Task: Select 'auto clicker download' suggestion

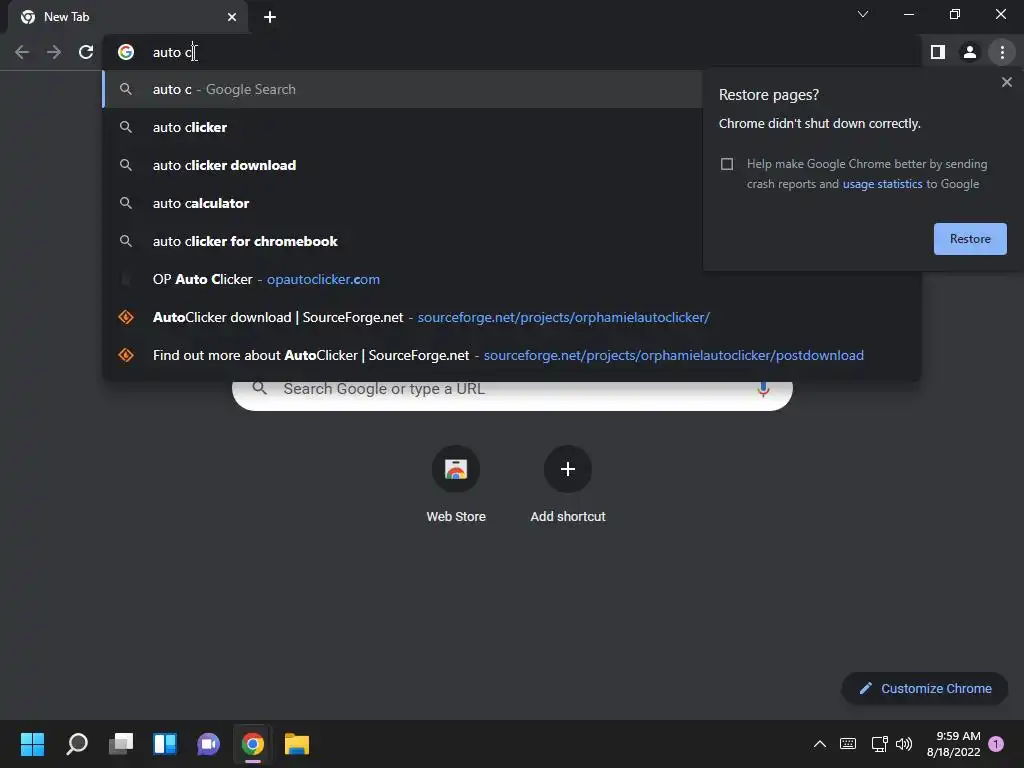Action: 402,165
